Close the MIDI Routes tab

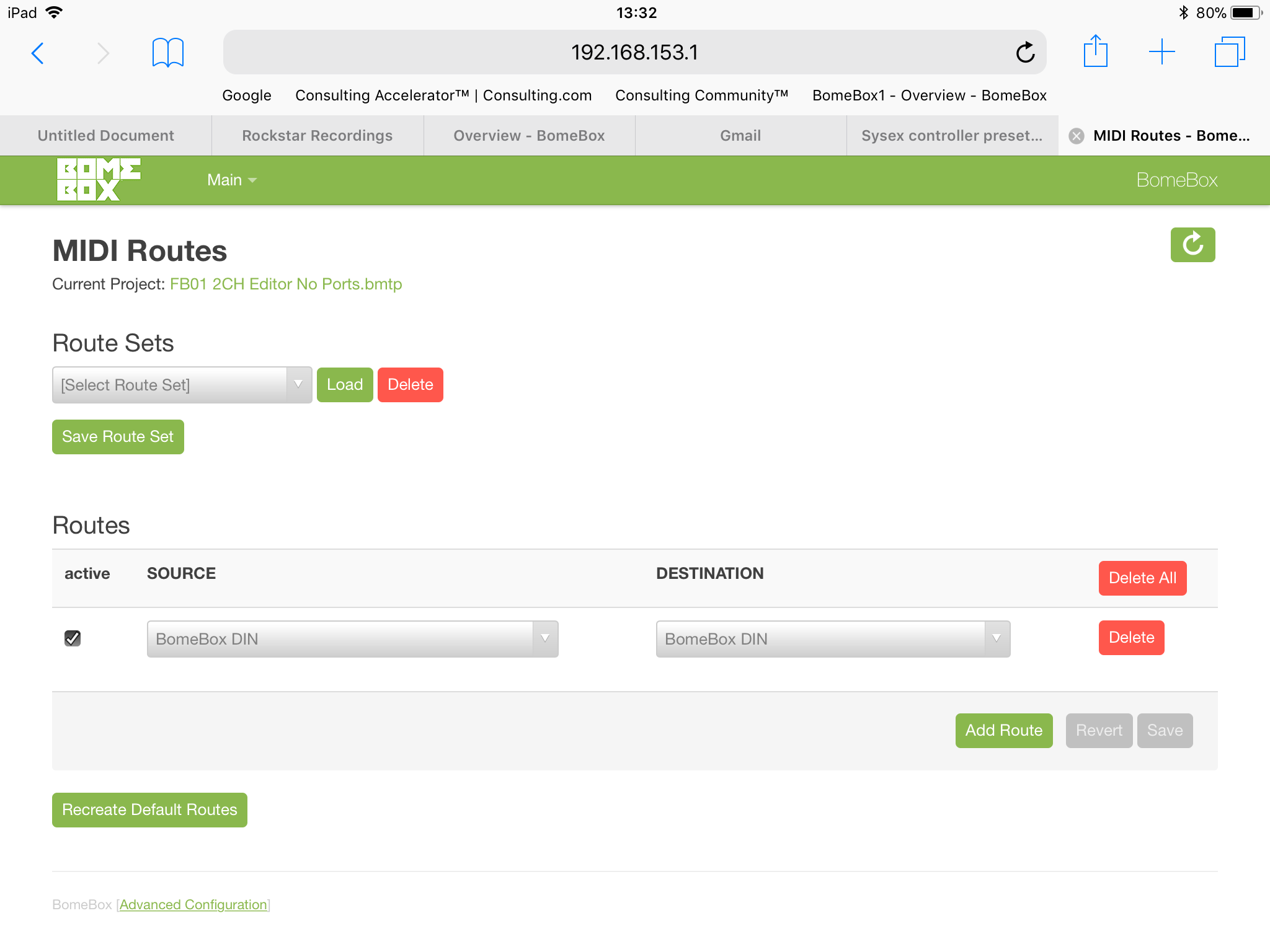1077,136
